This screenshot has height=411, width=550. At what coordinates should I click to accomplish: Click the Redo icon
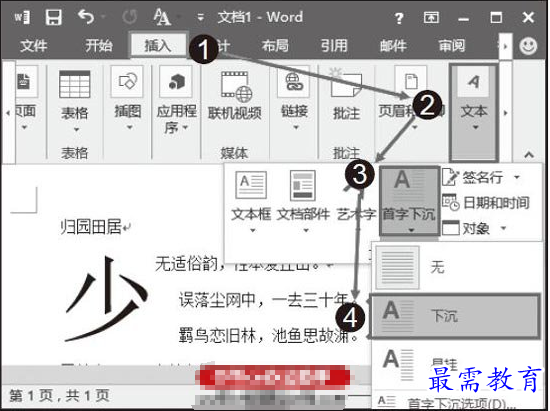coord(129,16)
